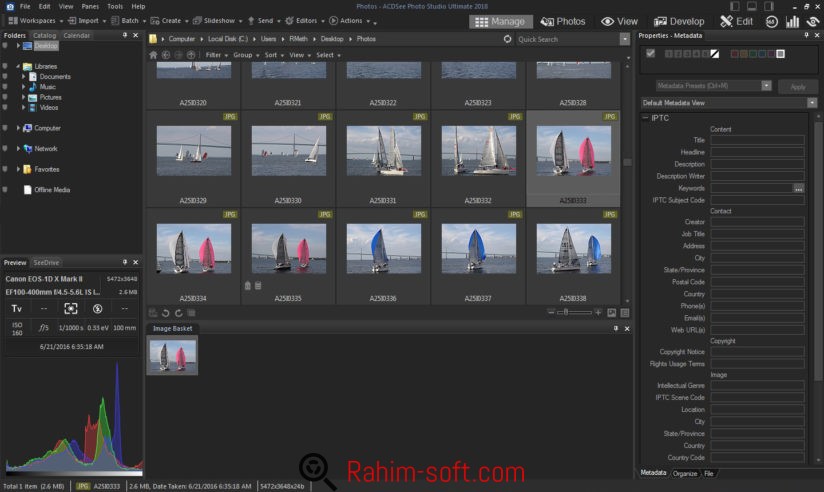Click the rotate left icon

tap(166, 313)
